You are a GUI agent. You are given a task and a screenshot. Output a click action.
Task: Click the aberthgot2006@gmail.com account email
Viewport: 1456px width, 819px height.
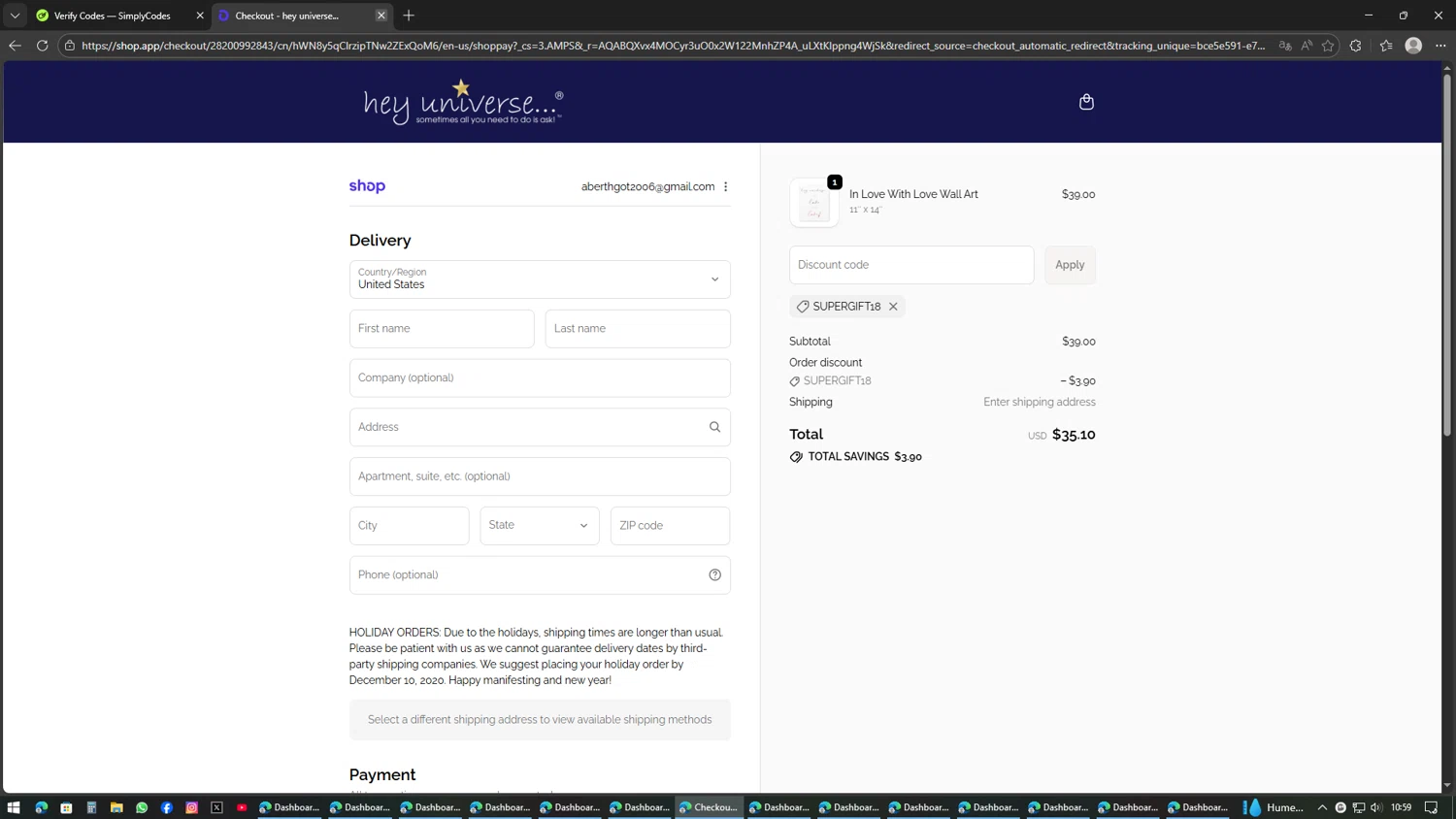click(647, 186)
